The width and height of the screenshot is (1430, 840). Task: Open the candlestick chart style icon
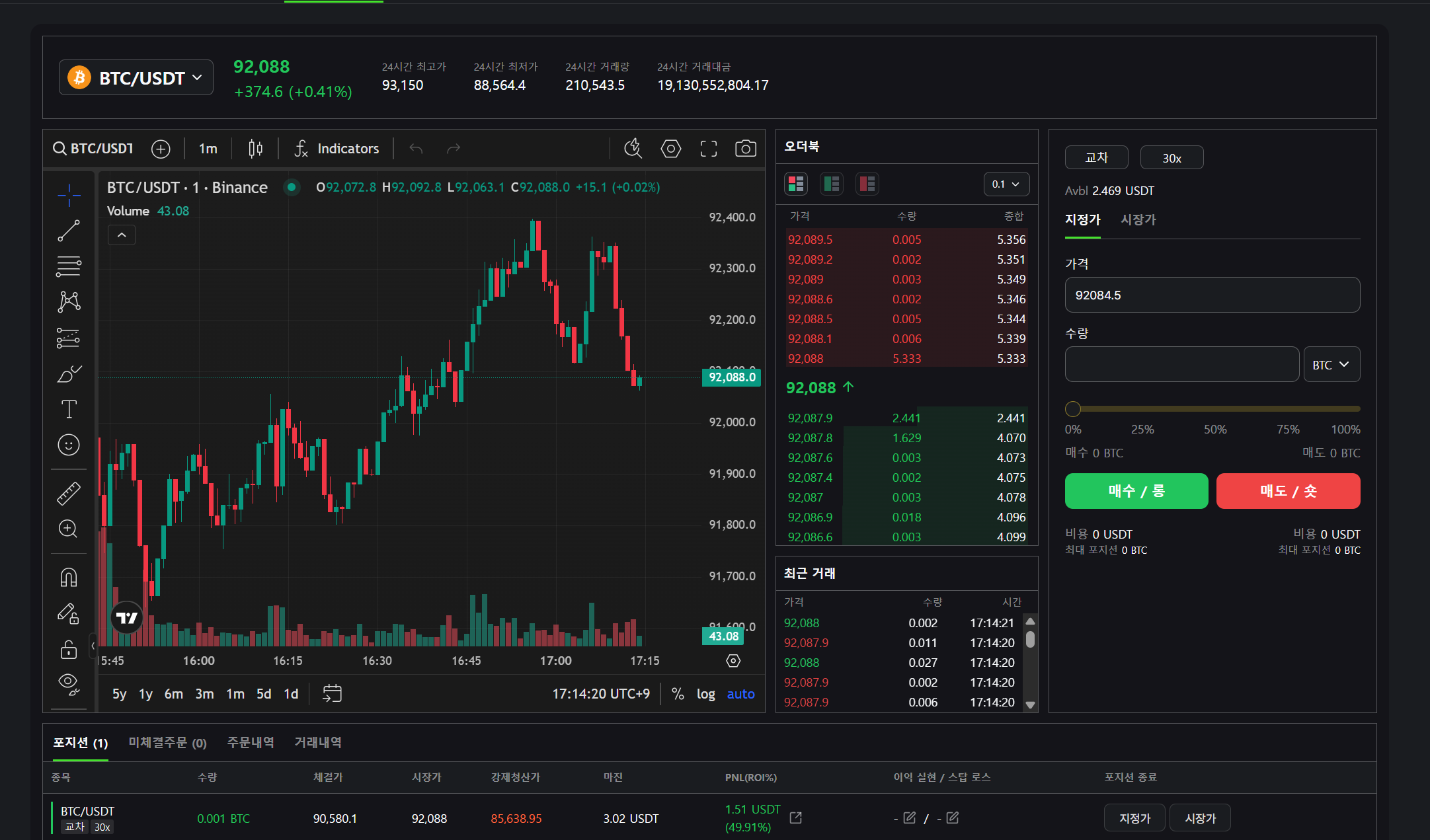click(x=255, y=149)
